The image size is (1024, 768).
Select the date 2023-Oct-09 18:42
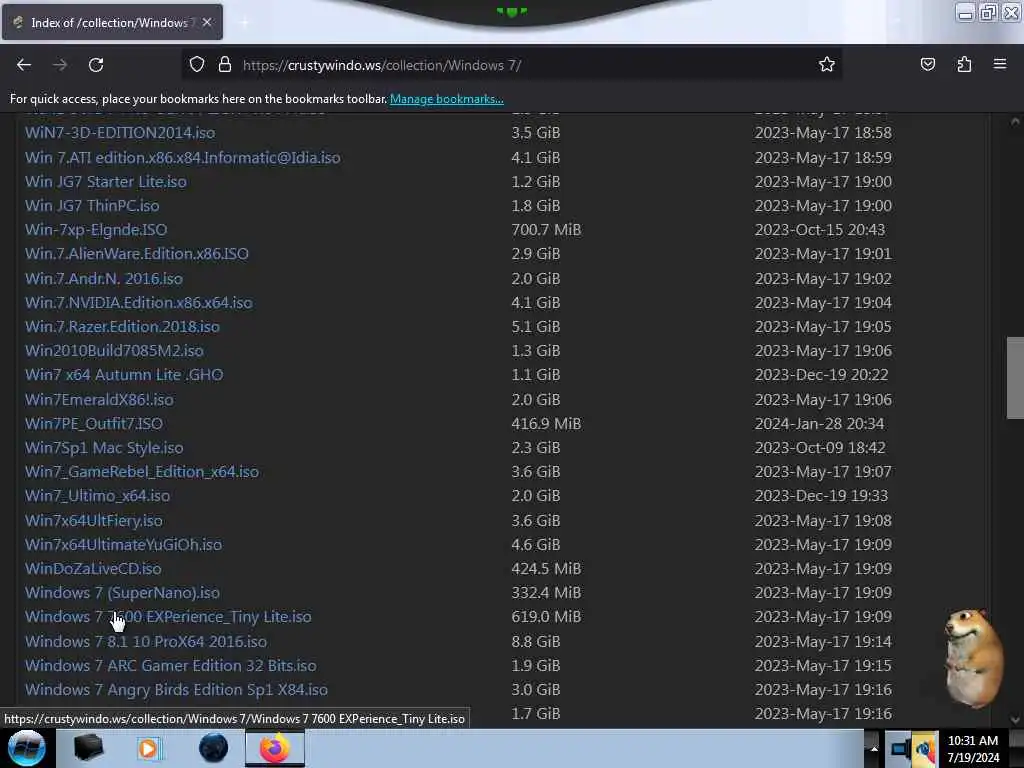820,448
